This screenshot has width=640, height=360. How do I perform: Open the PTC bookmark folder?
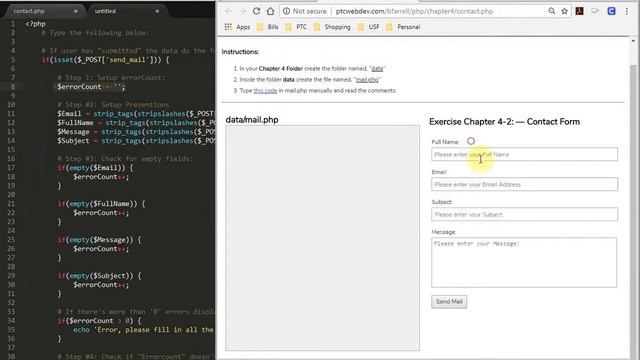[x=296, y=27]
